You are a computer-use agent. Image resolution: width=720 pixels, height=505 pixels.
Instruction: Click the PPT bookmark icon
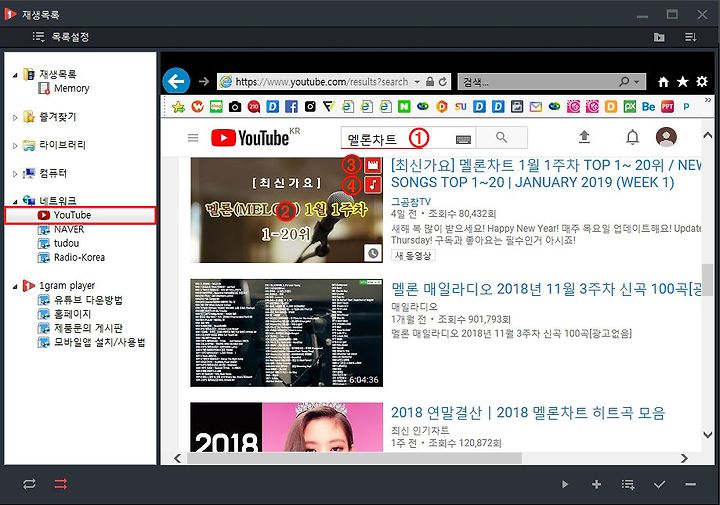coord(667,107)
